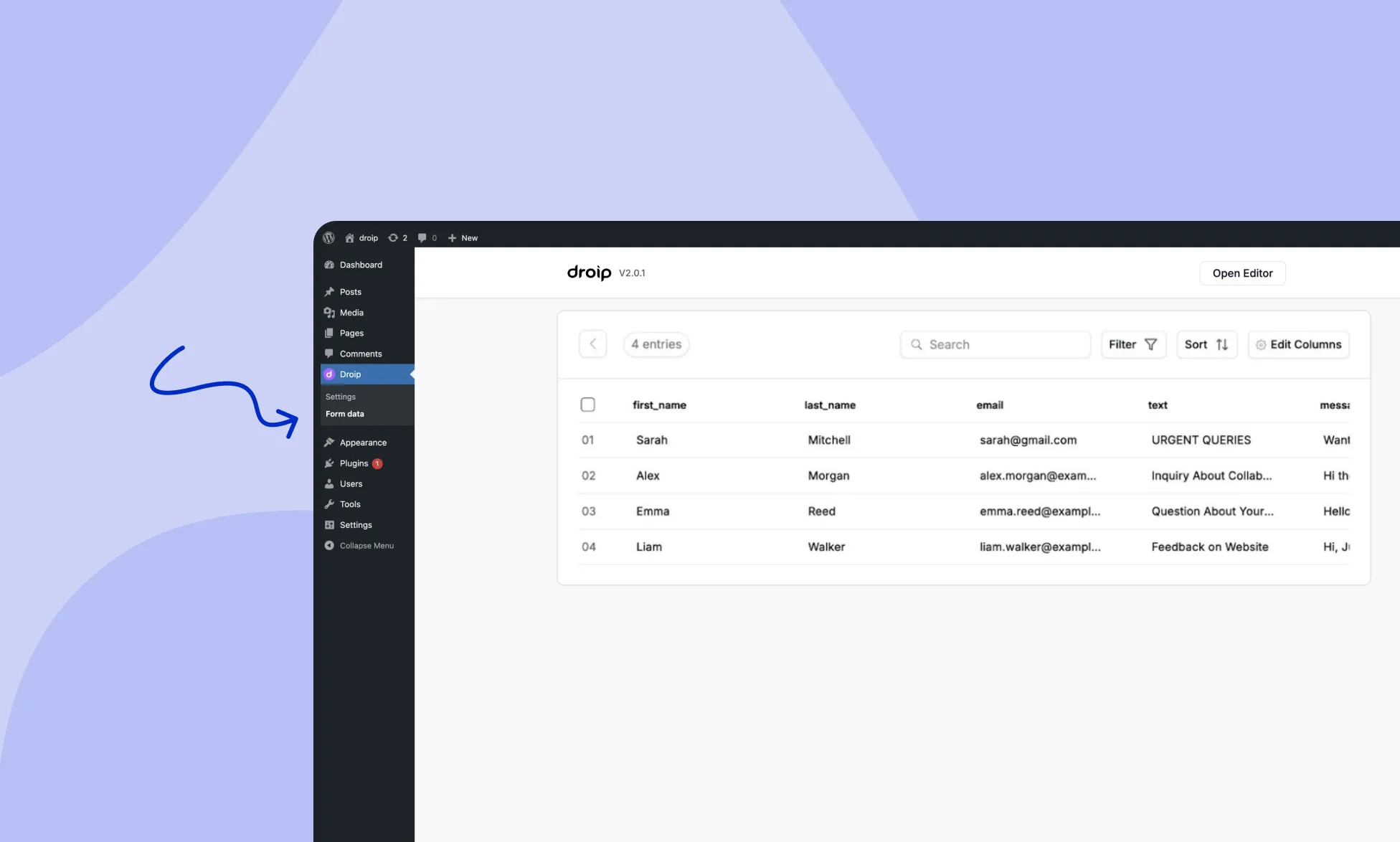Open Droip Settings submenu
Screen dimensions: 1400x842
point(341,397)
